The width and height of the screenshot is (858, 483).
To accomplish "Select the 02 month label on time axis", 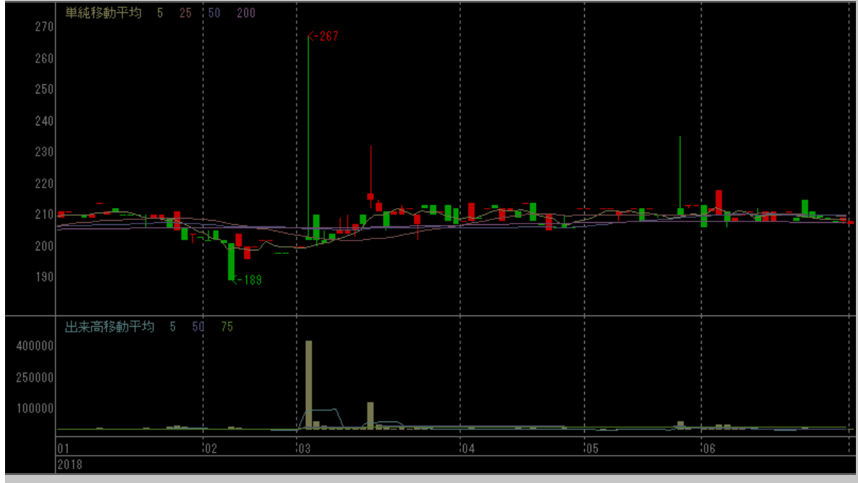I will click(x=210, y=449).
